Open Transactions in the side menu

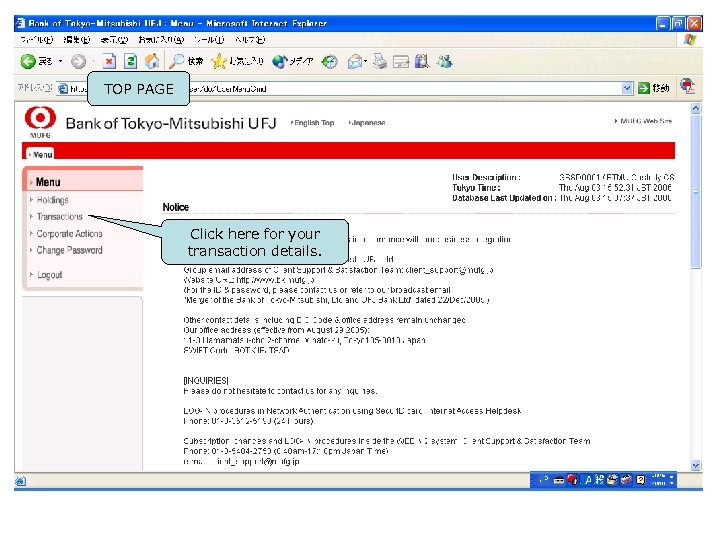(x=60, y=216)
